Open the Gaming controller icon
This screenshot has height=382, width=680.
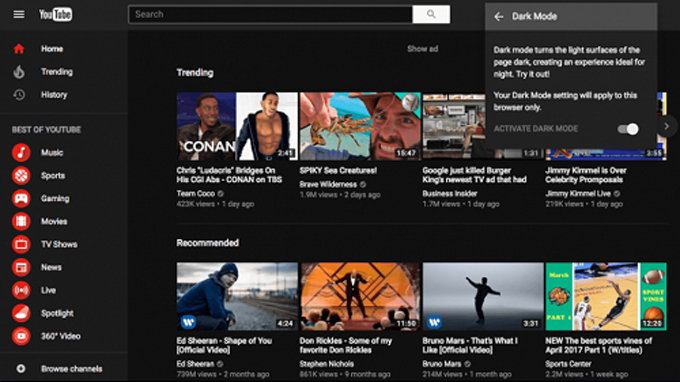pyautogui.click(x=21, y=199)
